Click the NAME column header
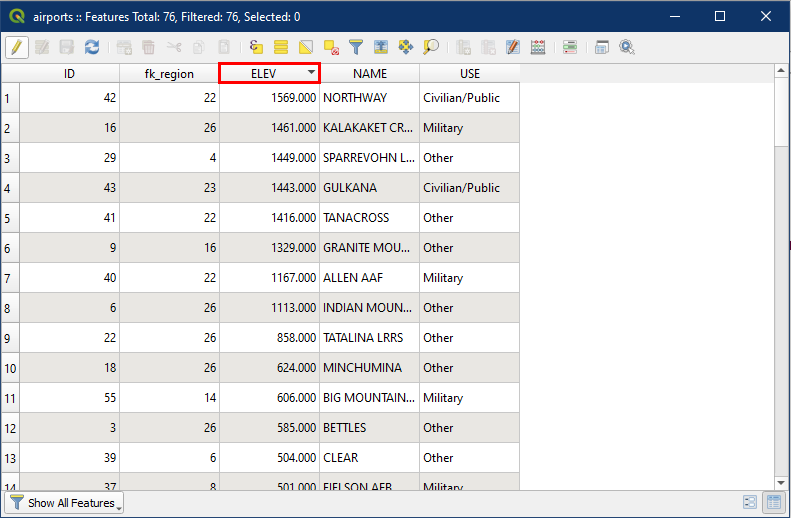The image size is (791, 518). click(369, 73)
